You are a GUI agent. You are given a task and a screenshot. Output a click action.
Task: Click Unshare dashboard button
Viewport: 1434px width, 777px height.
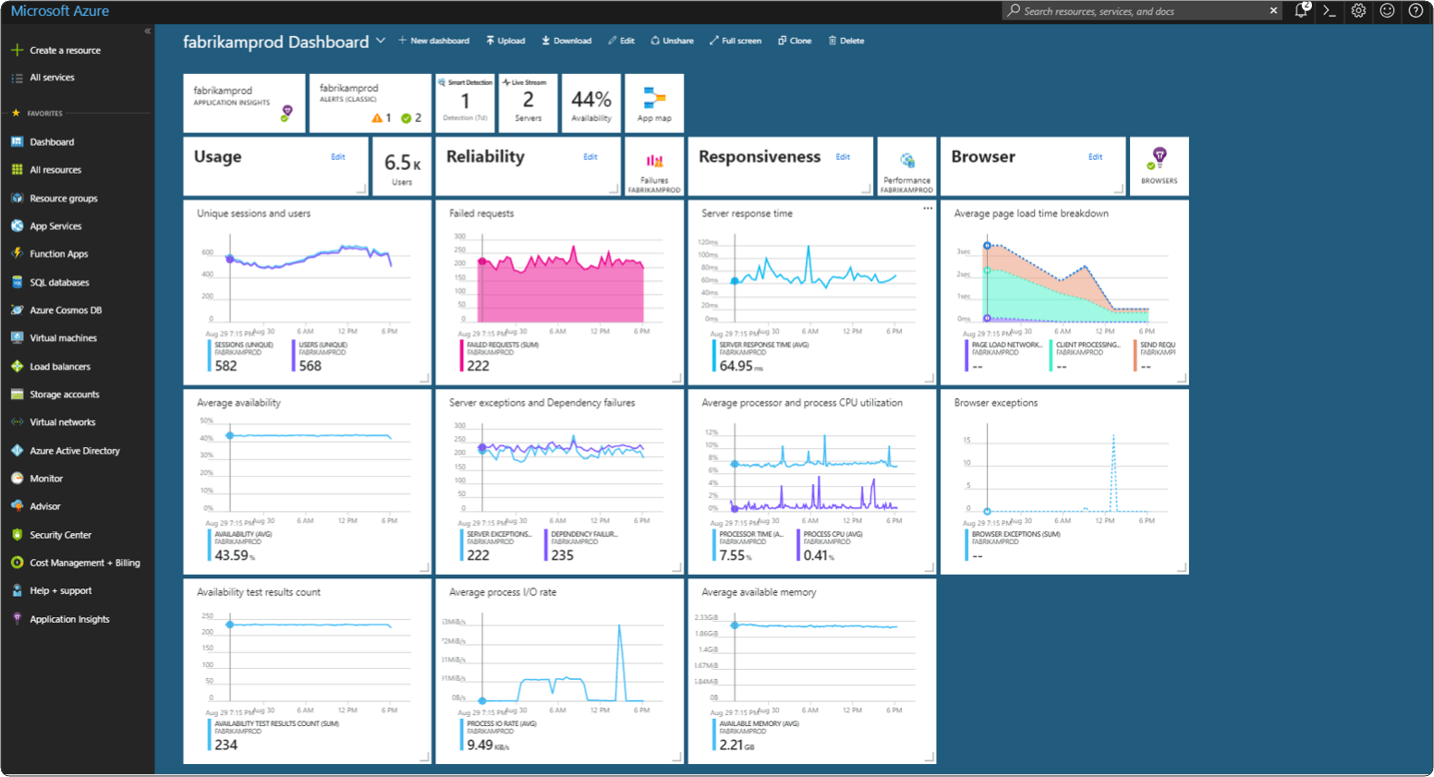click(671, 41)
